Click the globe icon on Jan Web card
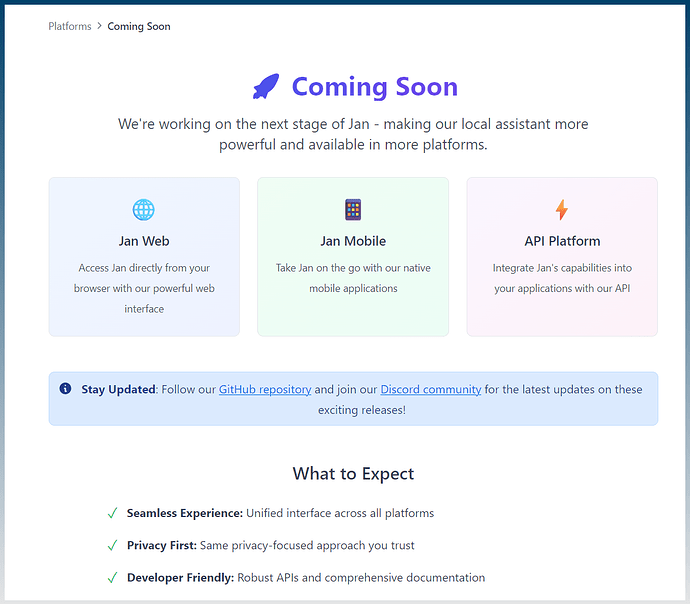 point(143,209)
